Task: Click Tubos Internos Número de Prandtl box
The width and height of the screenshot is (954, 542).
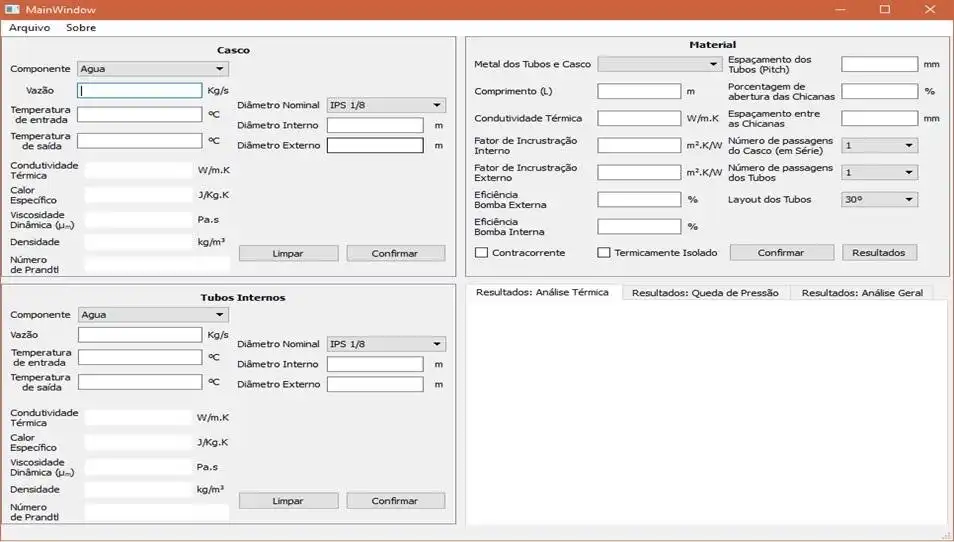Action: tap(157, 512)
